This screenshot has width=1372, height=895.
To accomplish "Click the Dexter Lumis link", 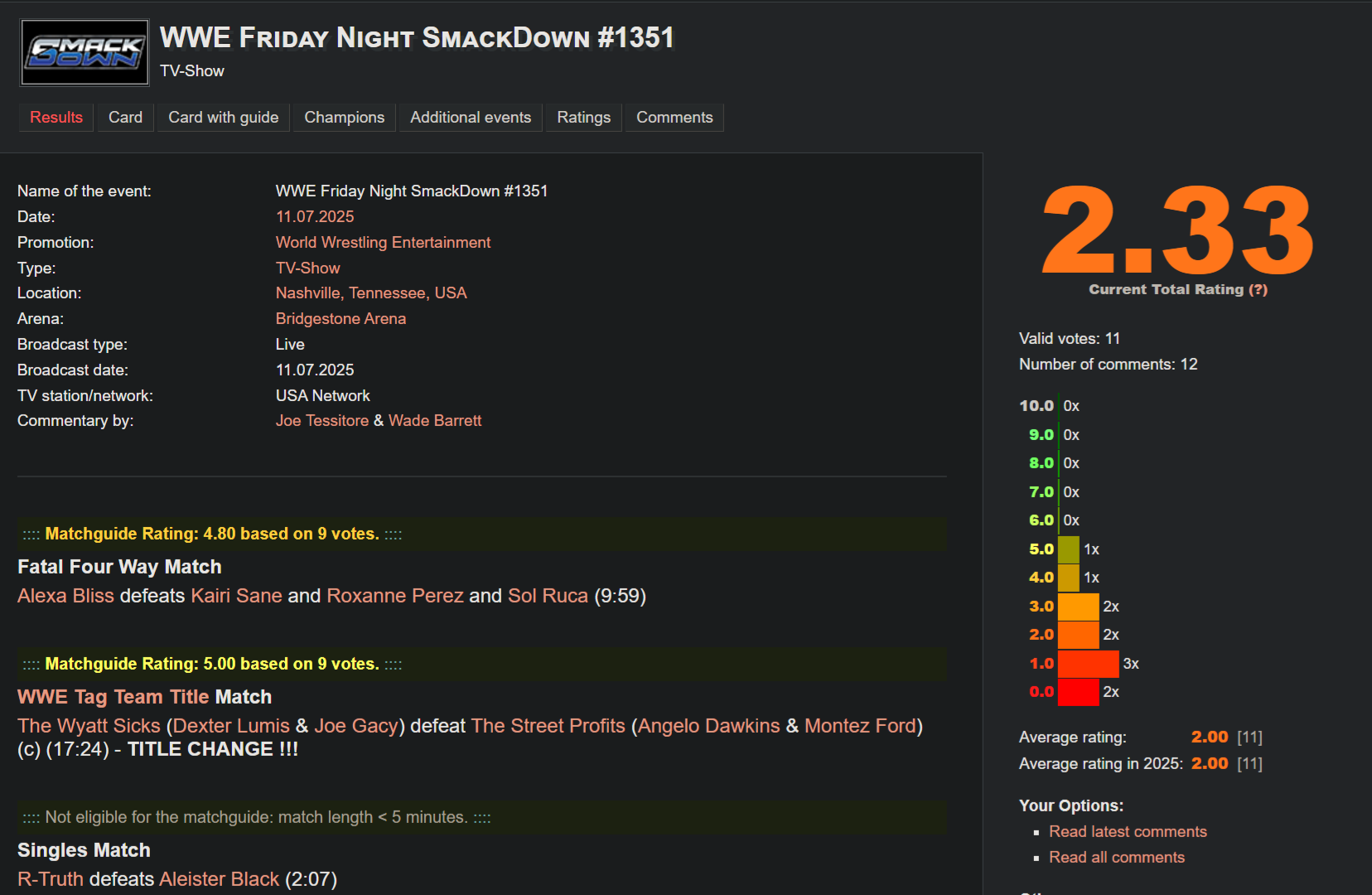I will 231,726.
